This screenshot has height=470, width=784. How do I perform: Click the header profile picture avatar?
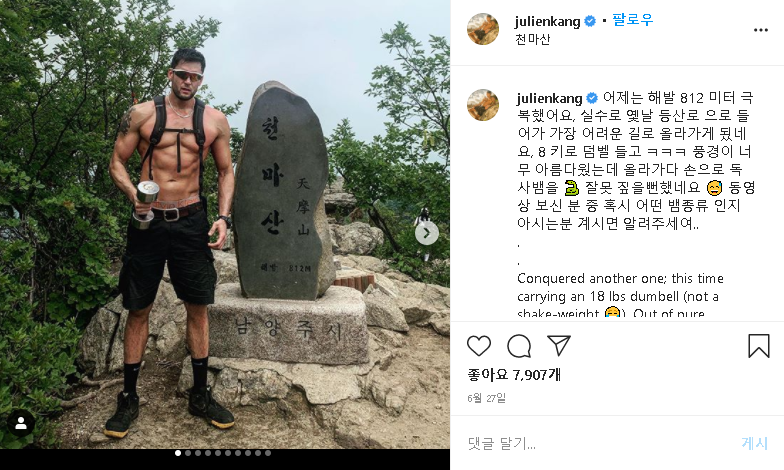coord(483,29)
